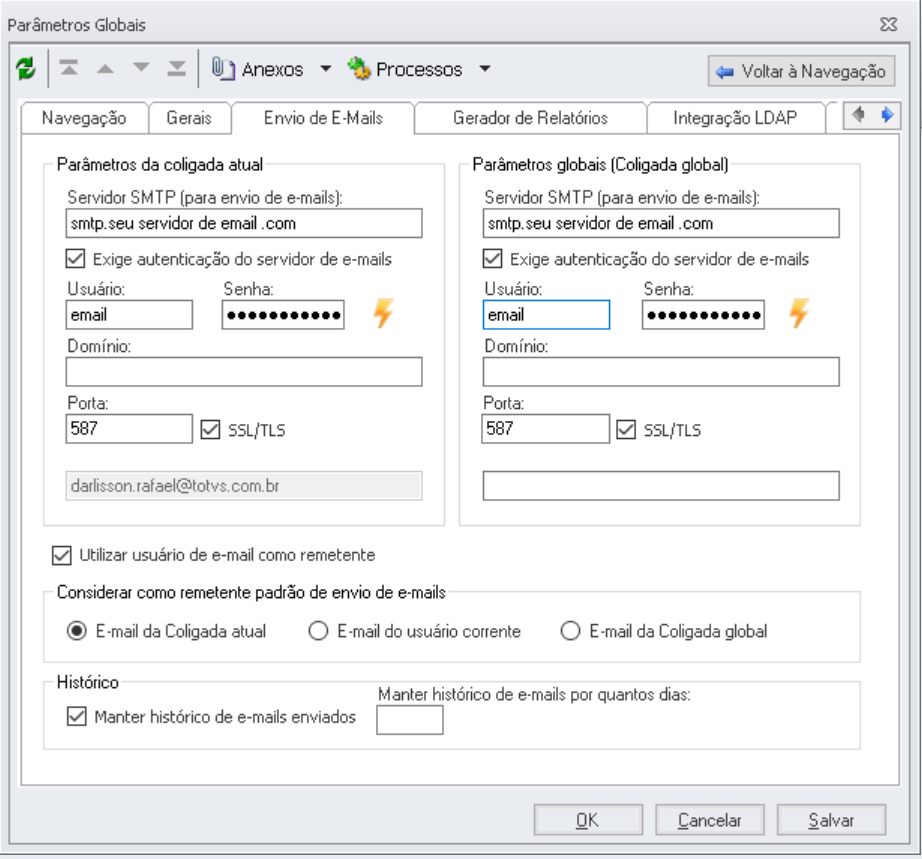Switch to the Navegação tab
Viewport: 922px width, 859px height.
84,118
